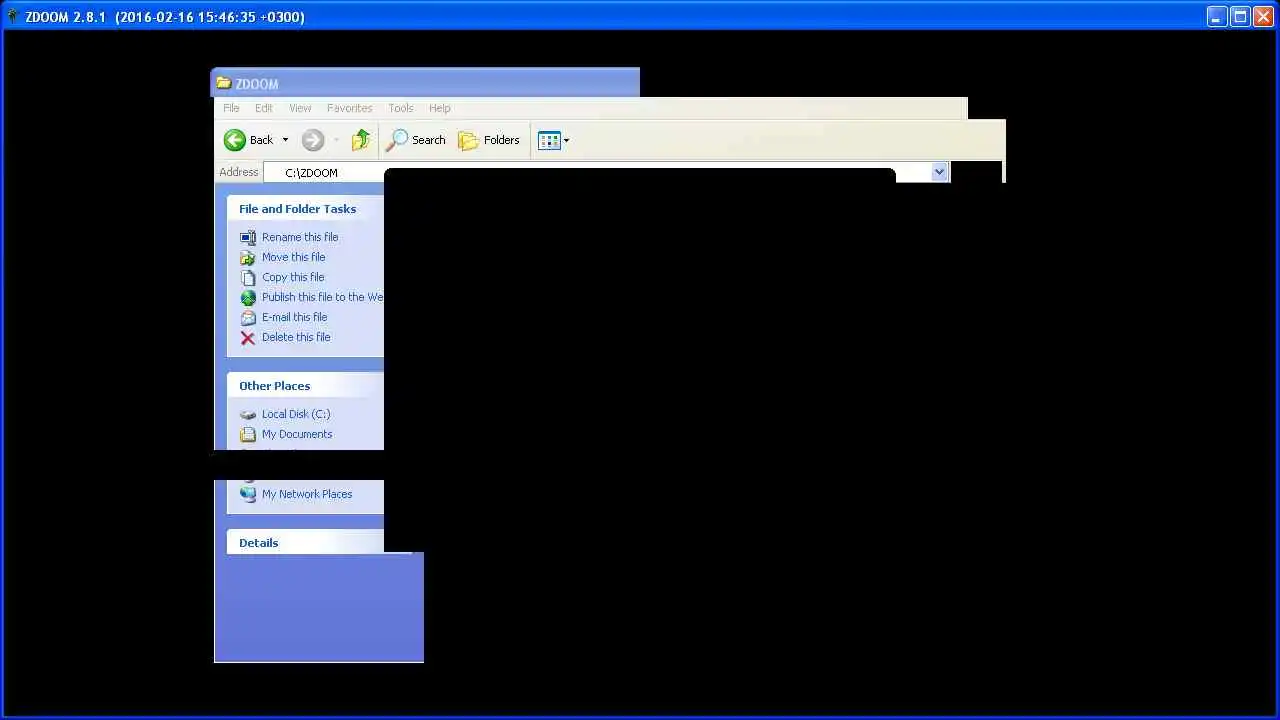Open the Views icon dropdown

click(x=553, y=141)
